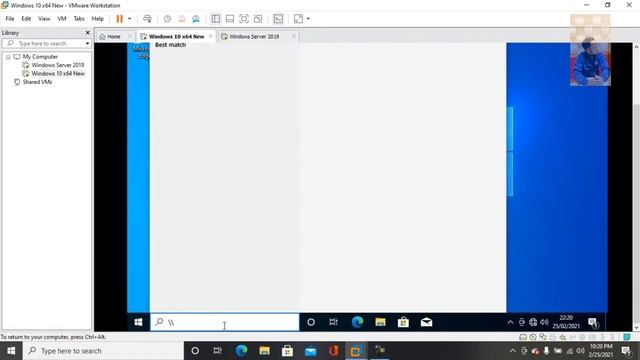Open File Explorer in the guest taskbar
Viewport: 640px width, 360px height.
tap(380, 322)
